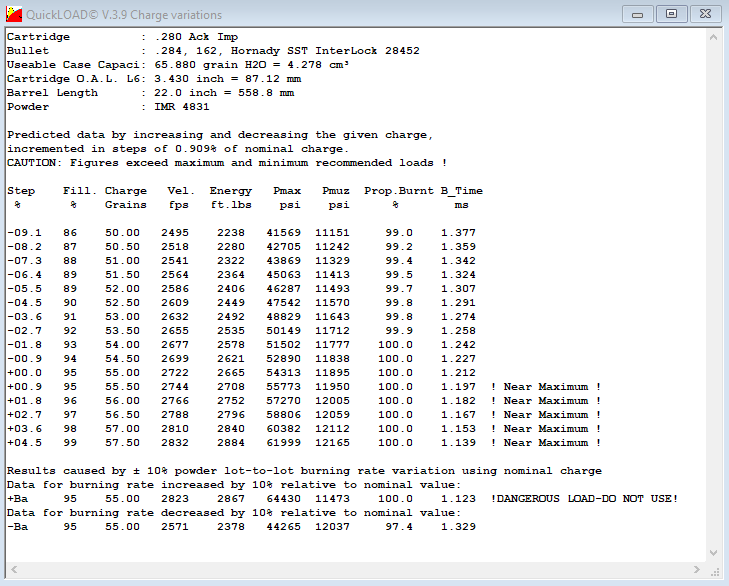Click the burn time '1.291'
The height and width of the screenshot is (586, 729).
pyautogui.click(x=458, y=303)
